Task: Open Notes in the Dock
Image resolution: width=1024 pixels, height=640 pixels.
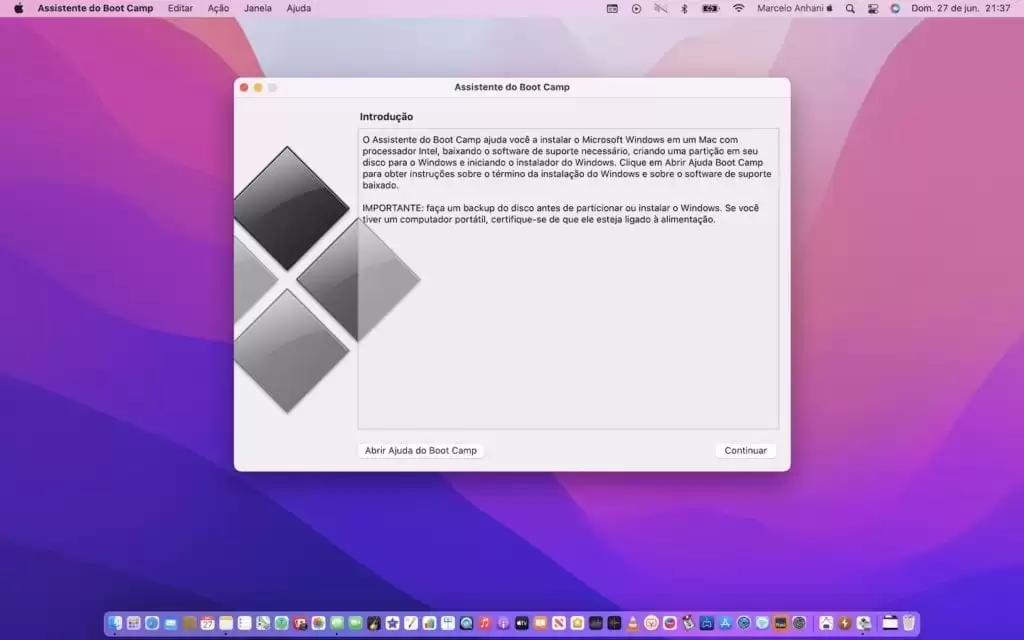Action: click(226, 624)
